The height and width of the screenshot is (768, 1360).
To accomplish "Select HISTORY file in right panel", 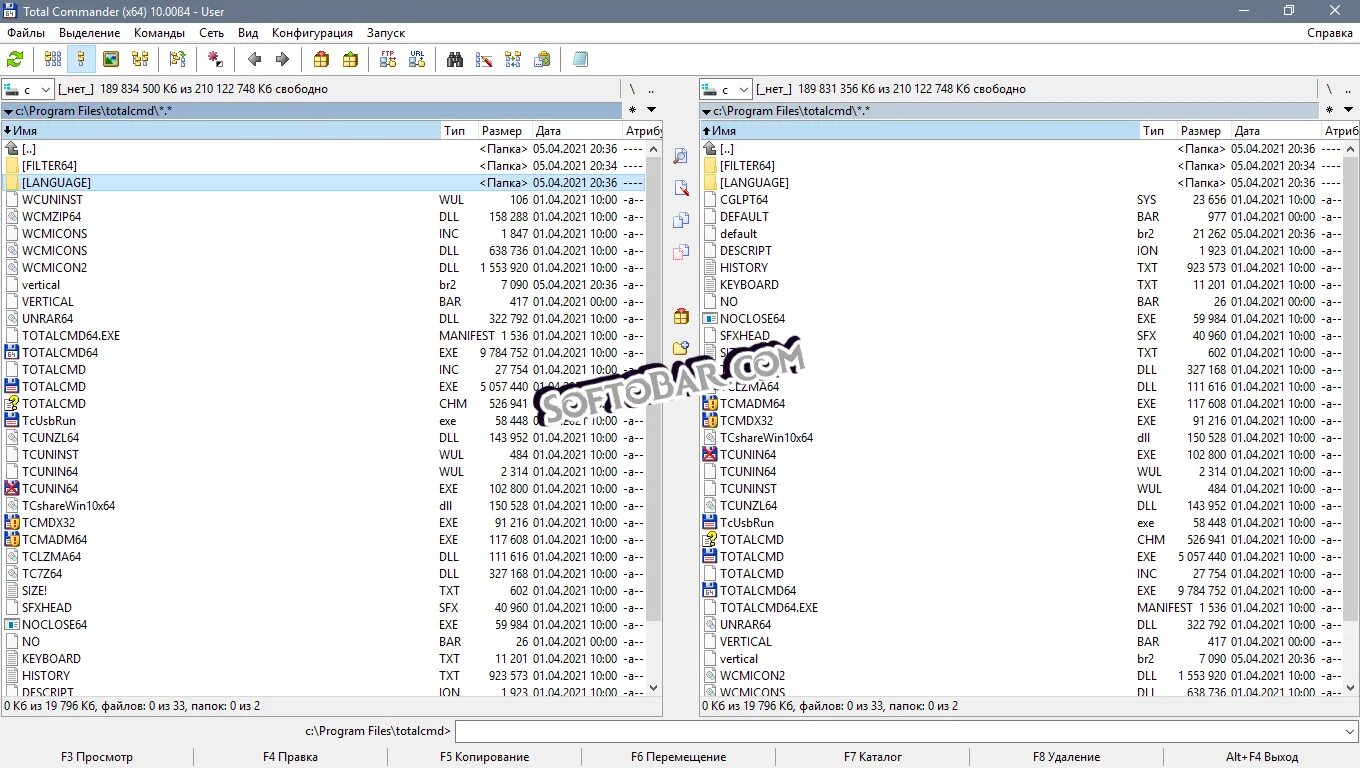I will point(1021,268).
